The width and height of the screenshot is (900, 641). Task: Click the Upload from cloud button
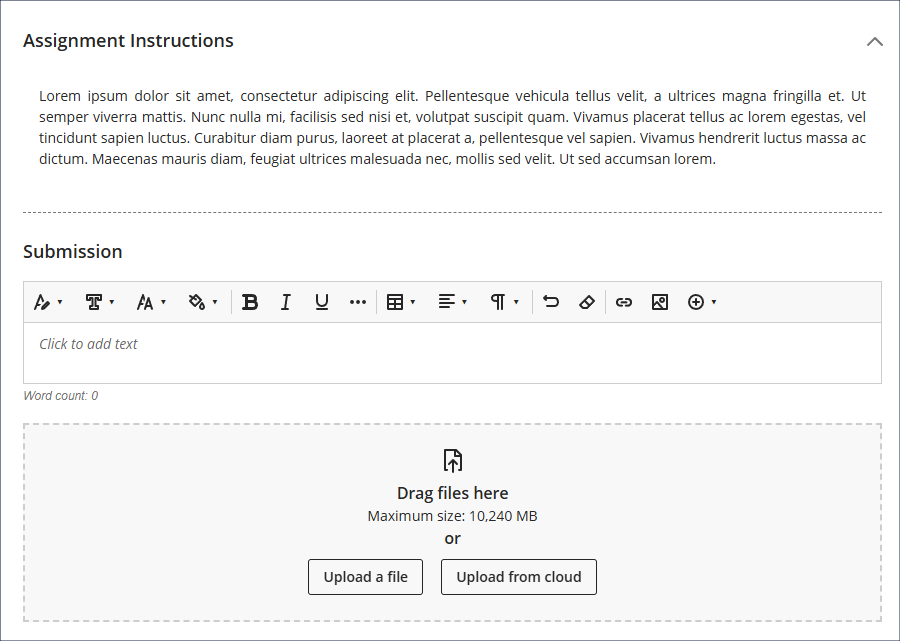pos(518,577)
